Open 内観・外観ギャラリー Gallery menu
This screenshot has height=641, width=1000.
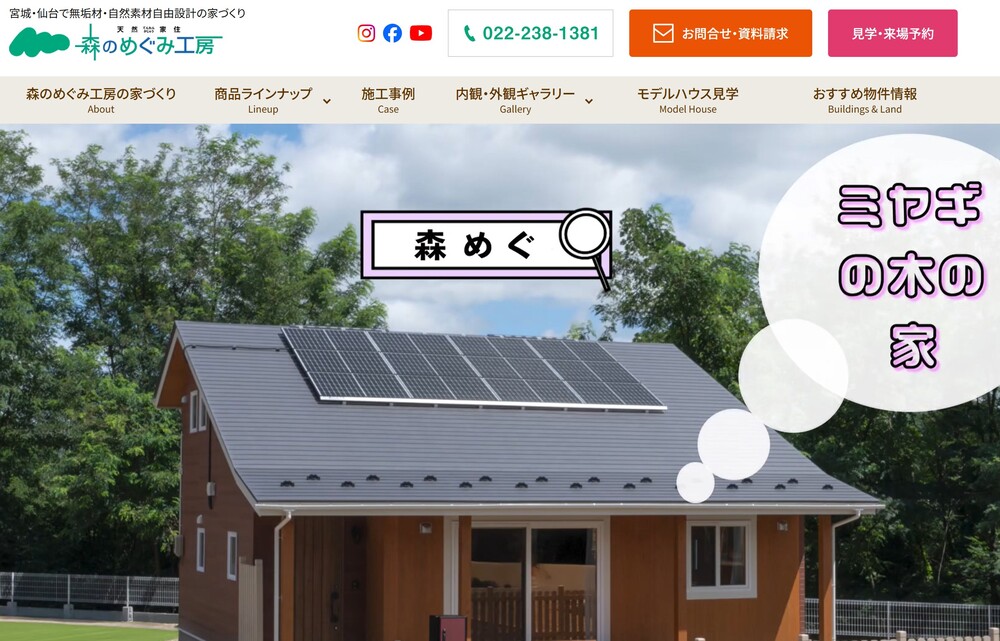515,100
